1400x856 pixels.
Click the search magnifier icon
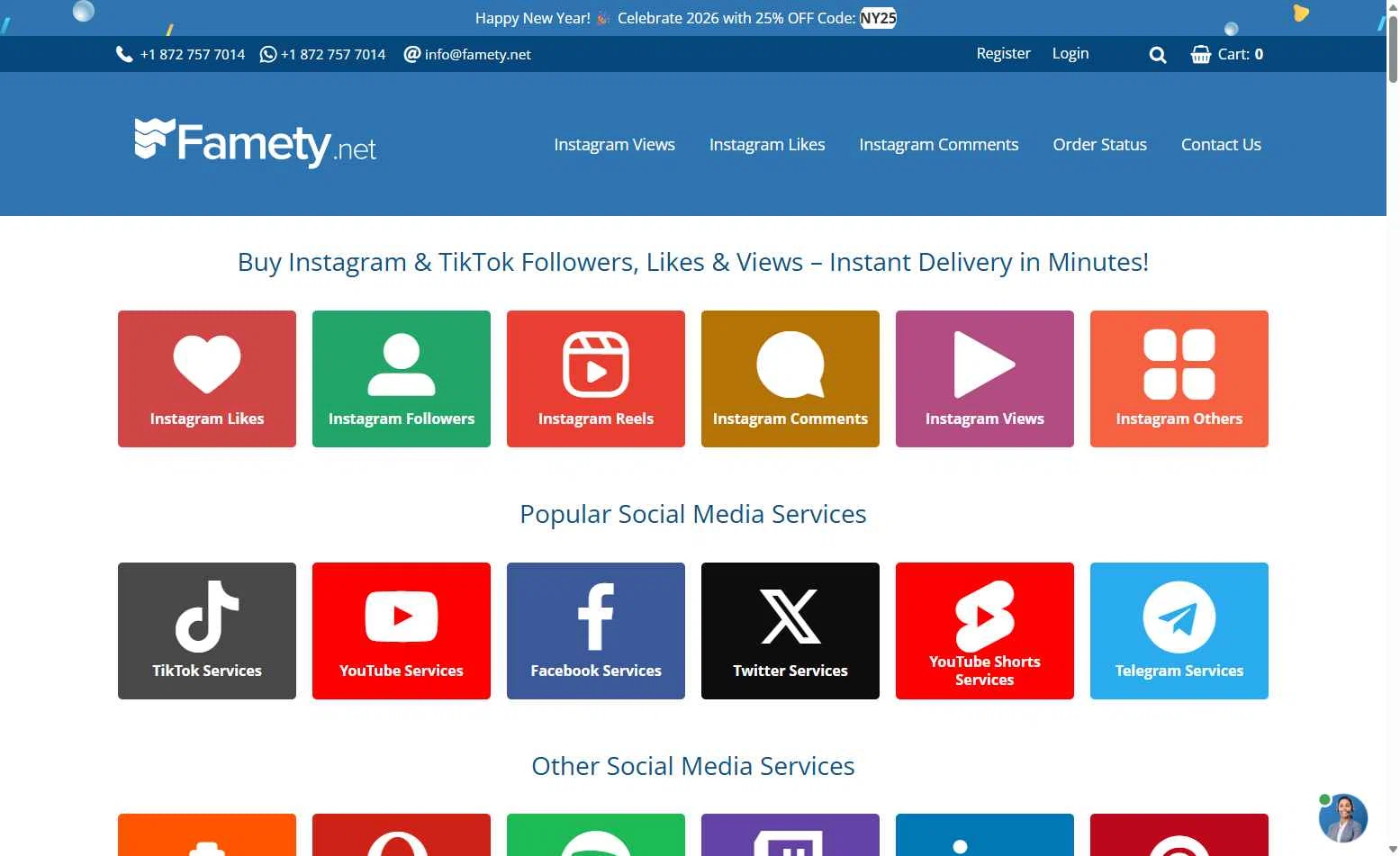(x=1158, y=55)
